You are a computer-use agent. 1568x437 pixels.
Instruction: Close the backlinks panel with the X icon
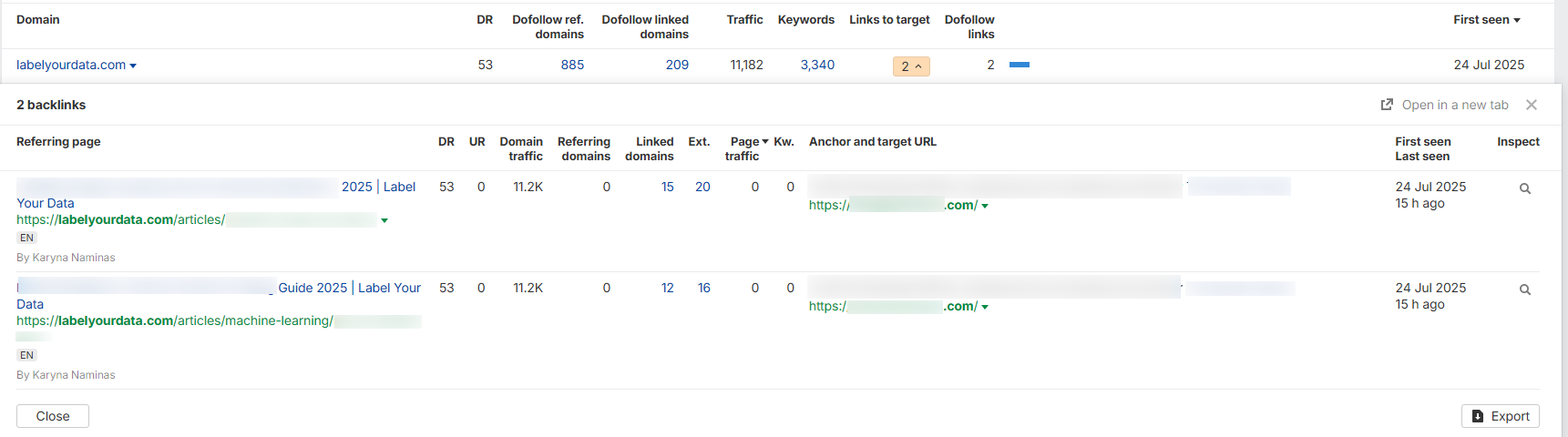click(1532, 105)
